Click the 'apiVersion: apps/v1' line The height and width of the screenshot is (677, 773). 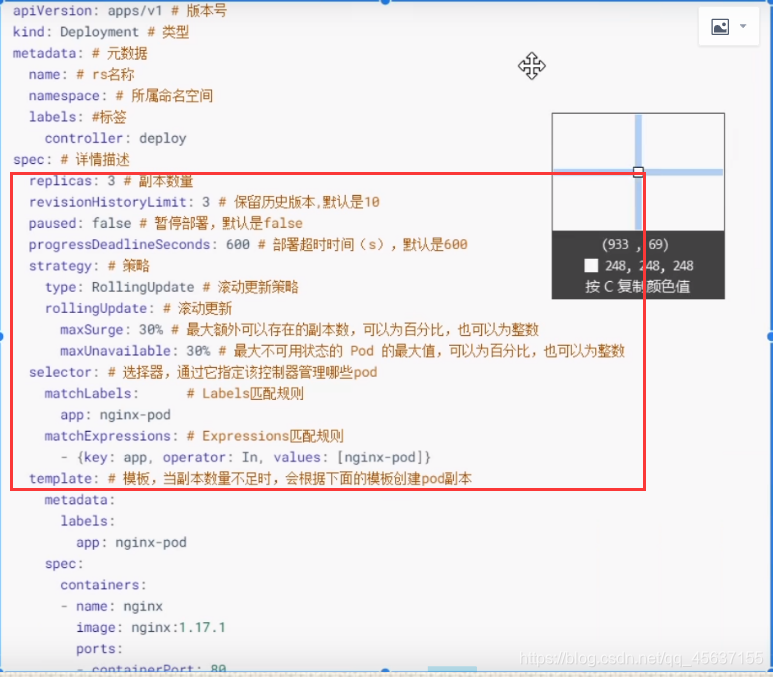click(120, 10)
